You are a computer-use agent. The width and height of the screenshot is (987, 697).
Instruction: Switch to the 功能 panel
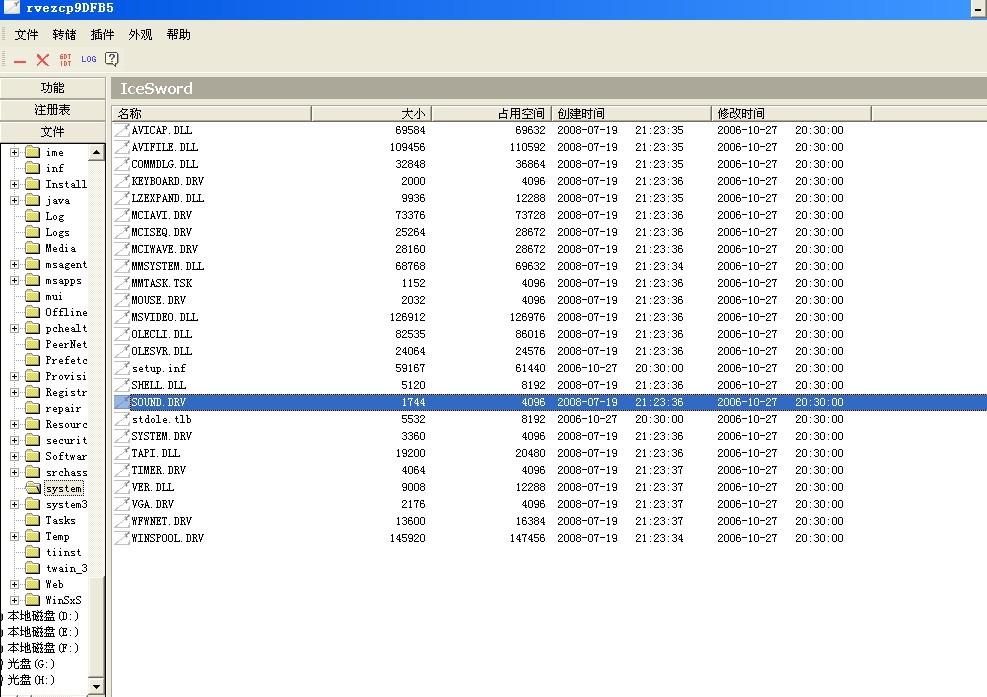point(53,88)
